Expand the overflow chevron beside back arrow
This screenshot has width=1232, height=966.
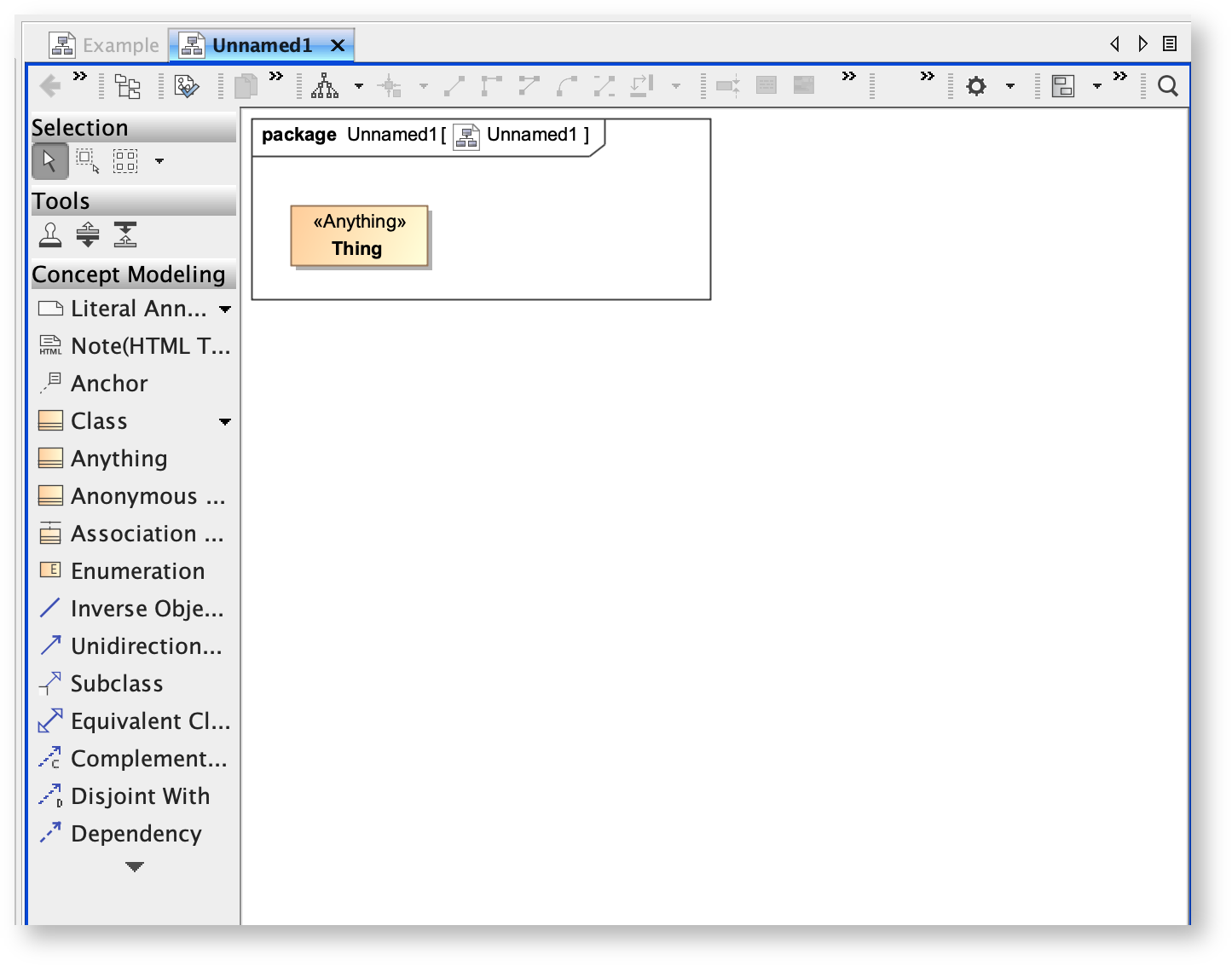coord(80,76)
